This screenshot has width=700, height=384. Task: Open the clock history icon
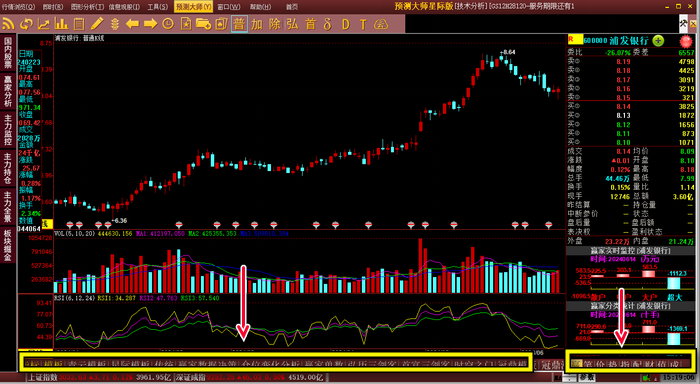coord(168,24)
